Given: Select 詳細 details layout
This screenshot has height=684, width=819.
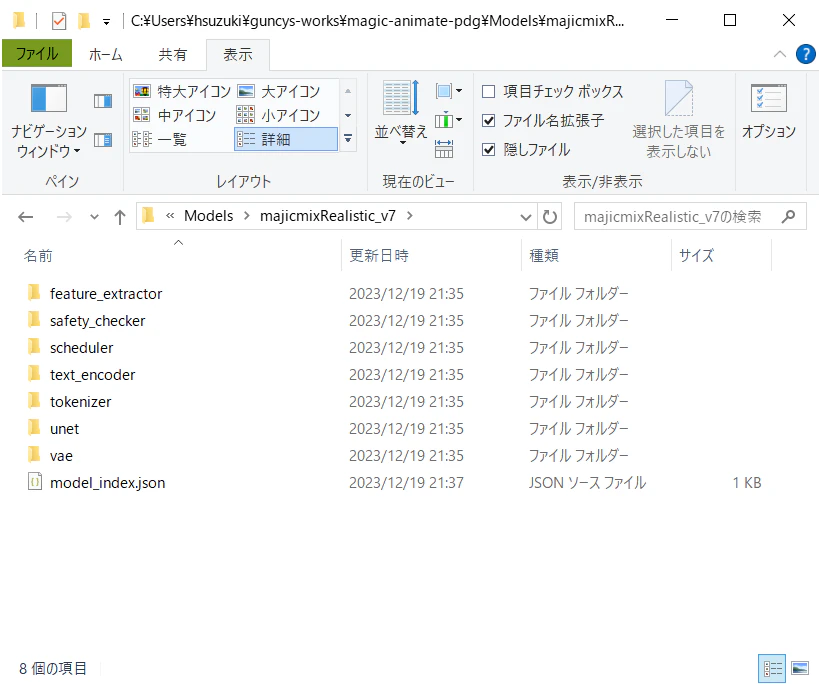Looking at the screenshot, I should [x=286, y=139].
